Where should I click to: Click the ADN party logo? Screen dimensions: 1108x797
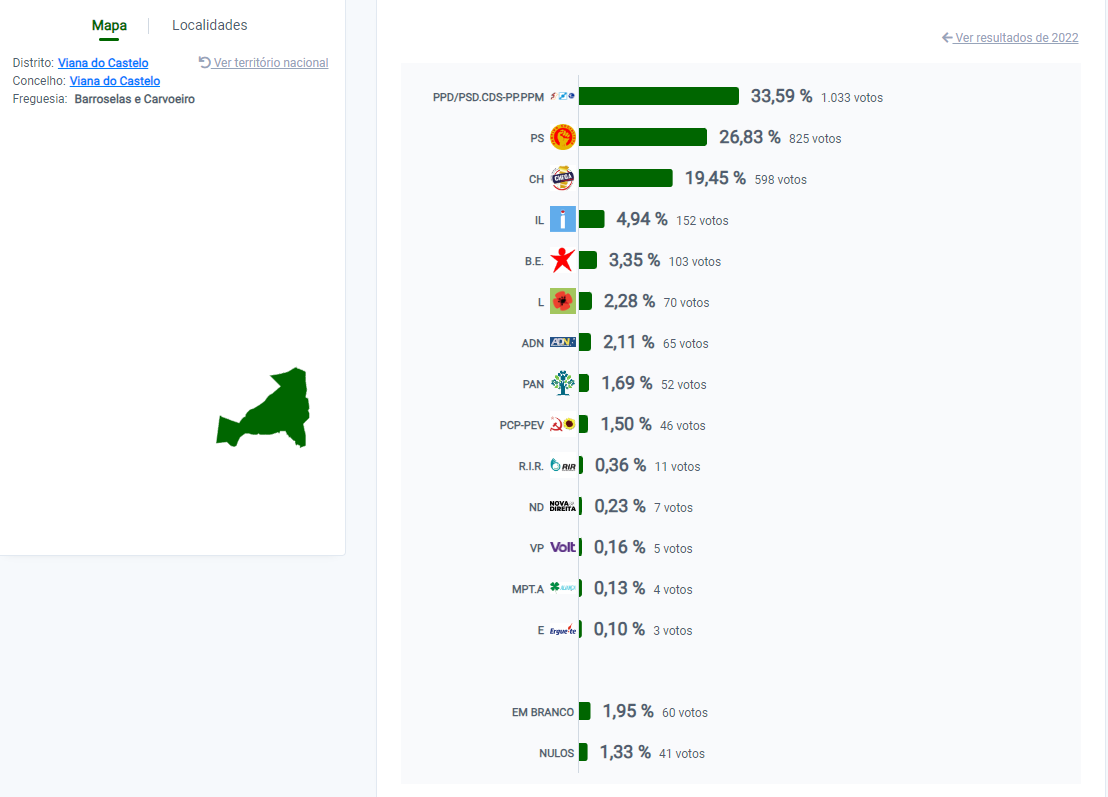(562, 342)
